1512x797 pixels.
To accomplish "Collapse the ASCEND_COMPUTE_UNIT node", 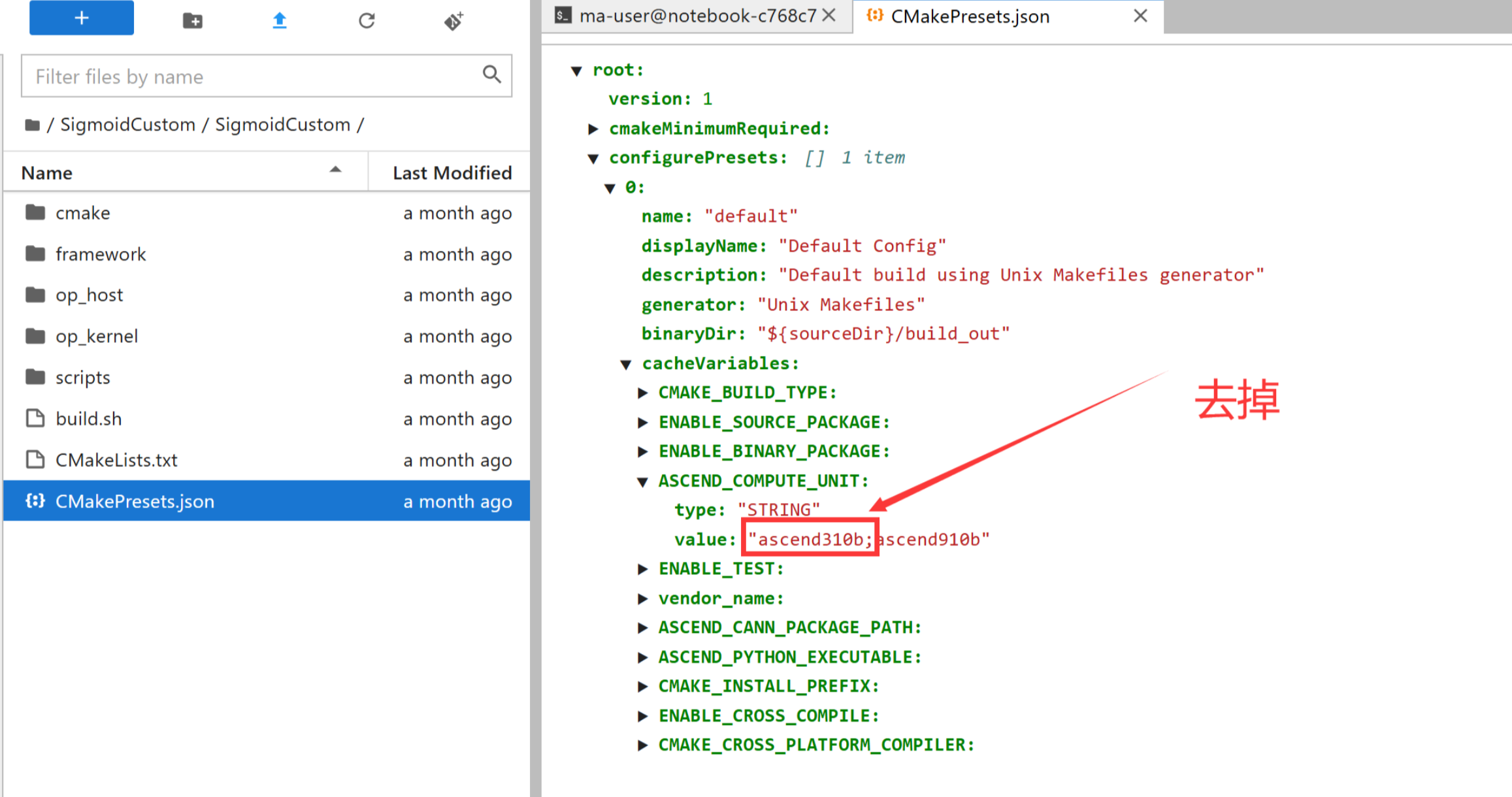I will point(642,481).
